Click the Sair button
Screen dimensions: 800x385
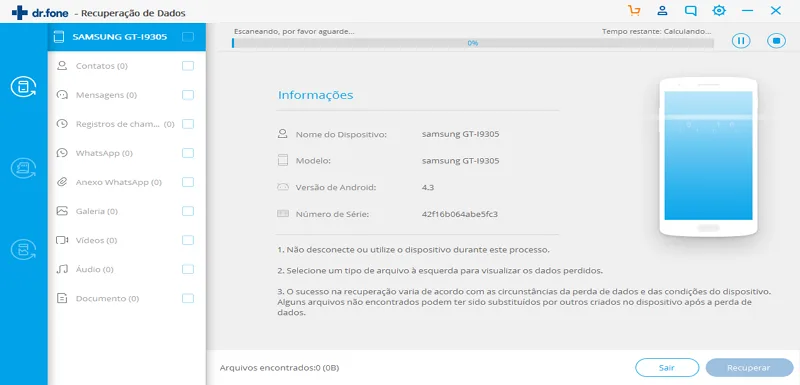(667, 367)
